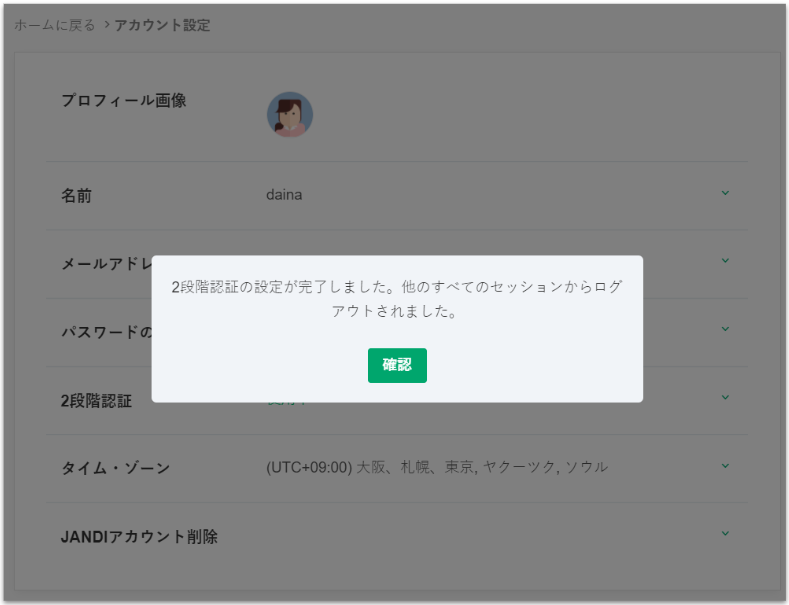Expand the 名前 row chevron
Viewport: 789px width, 605px height.
(725, 193)
